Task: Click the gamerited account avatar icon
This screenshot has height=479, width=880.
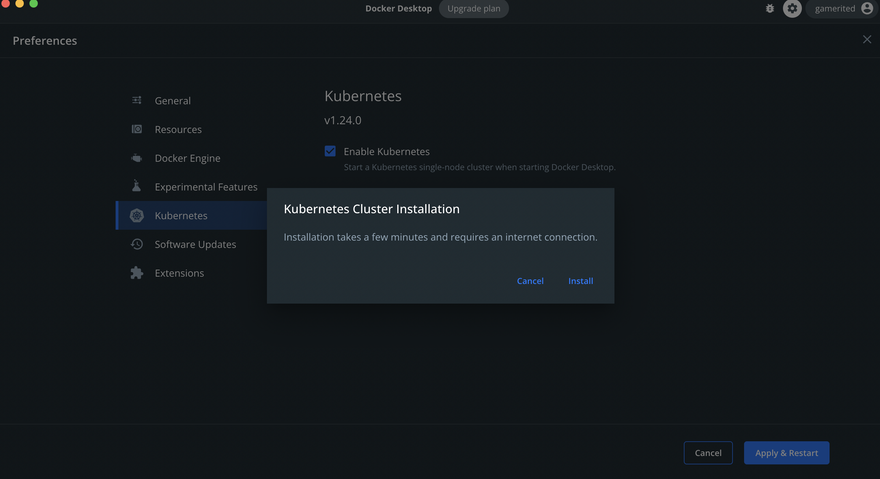Action: [867, 8]
